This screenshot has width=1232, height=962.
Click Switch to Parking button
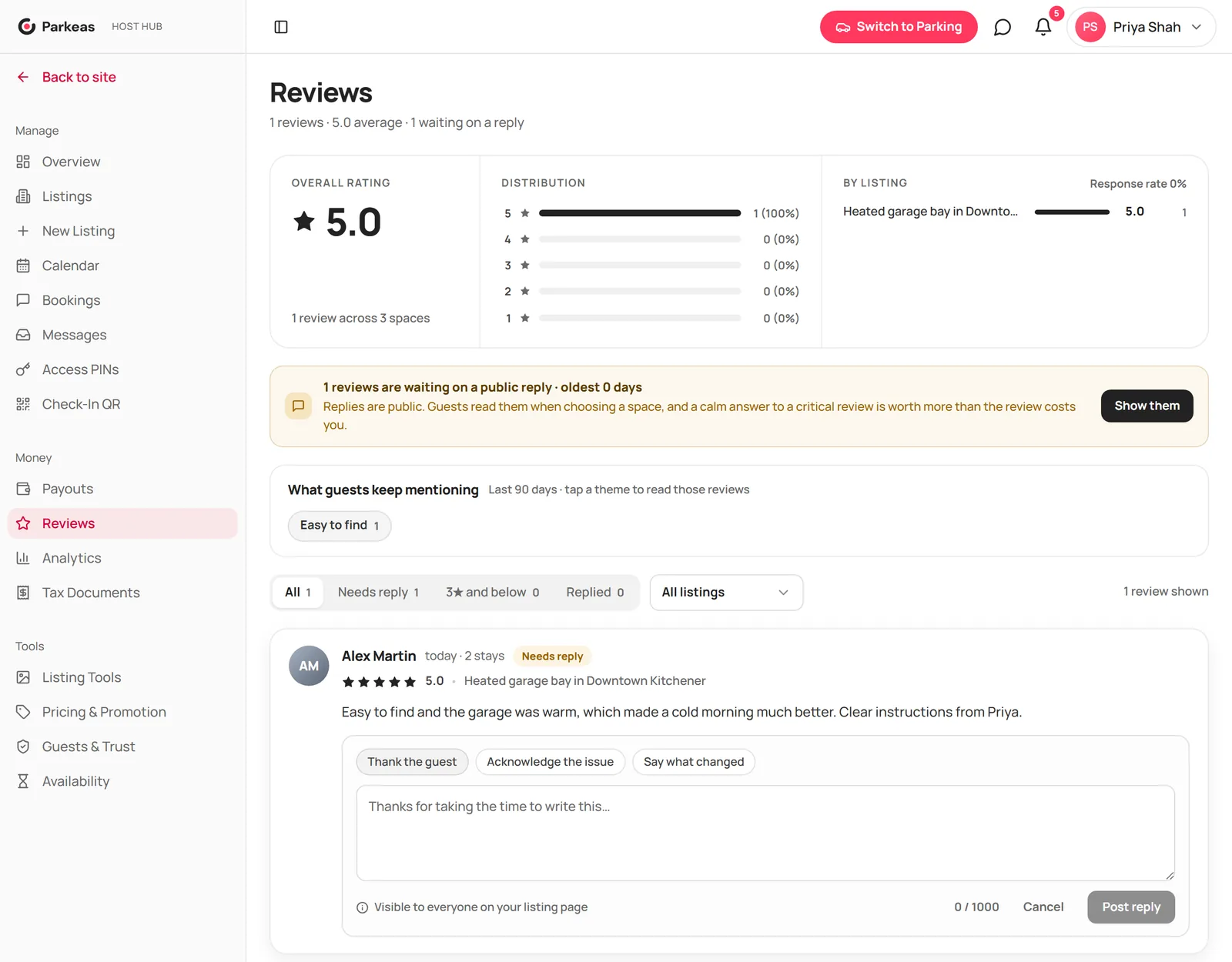pos(899,27)
